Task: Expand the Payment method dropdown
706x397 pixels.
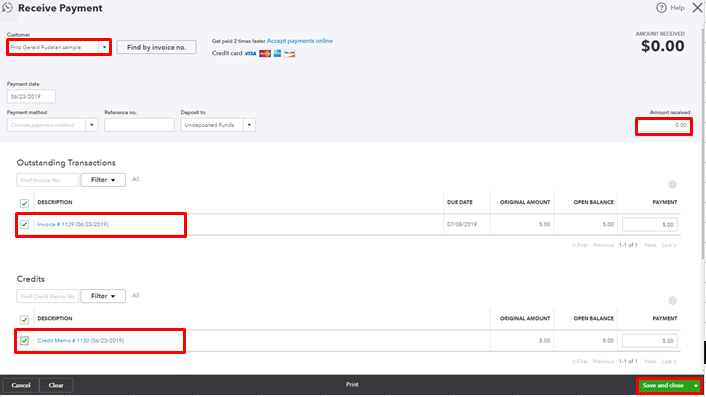Action: [x=91, y=125]
